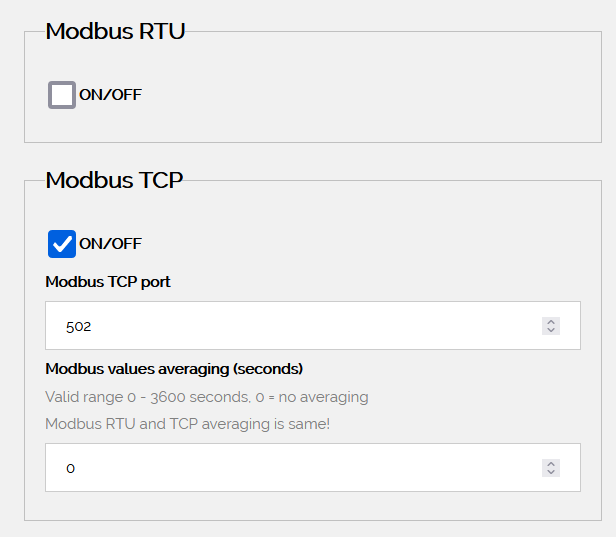Select the 0 value in averaging field
Viewport: 616px width, 537px height.
pos(71,468)
